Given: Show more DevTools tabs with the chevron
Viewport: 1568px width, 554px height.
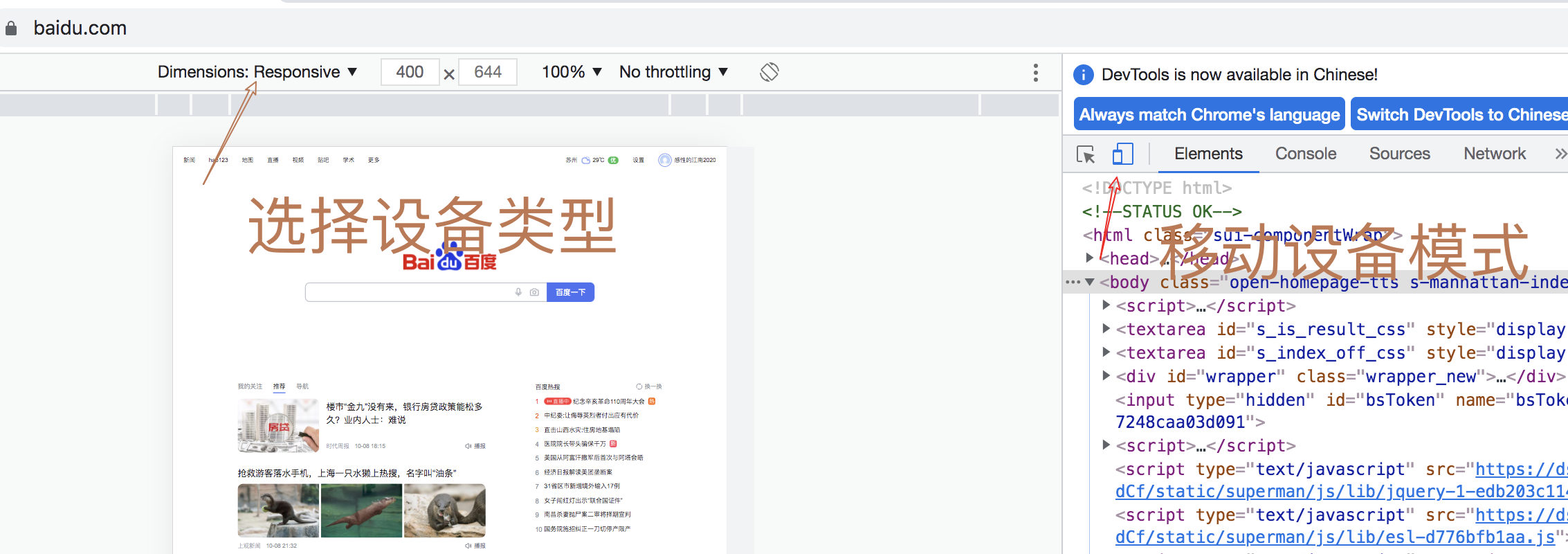Looking at the screenshot, I should 1560,154.
